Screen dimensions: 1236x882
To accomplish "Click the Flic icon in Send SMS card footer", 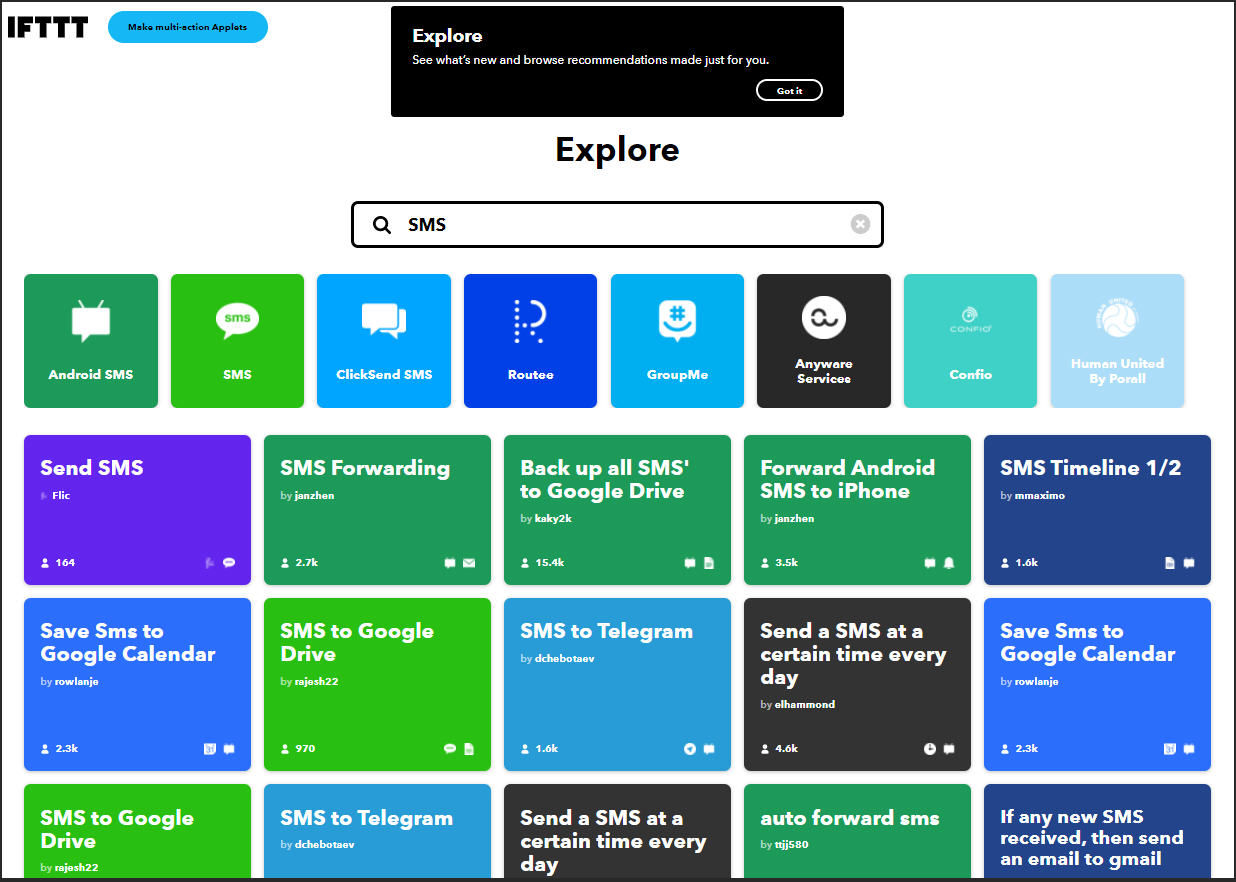I will click(210, 563).
